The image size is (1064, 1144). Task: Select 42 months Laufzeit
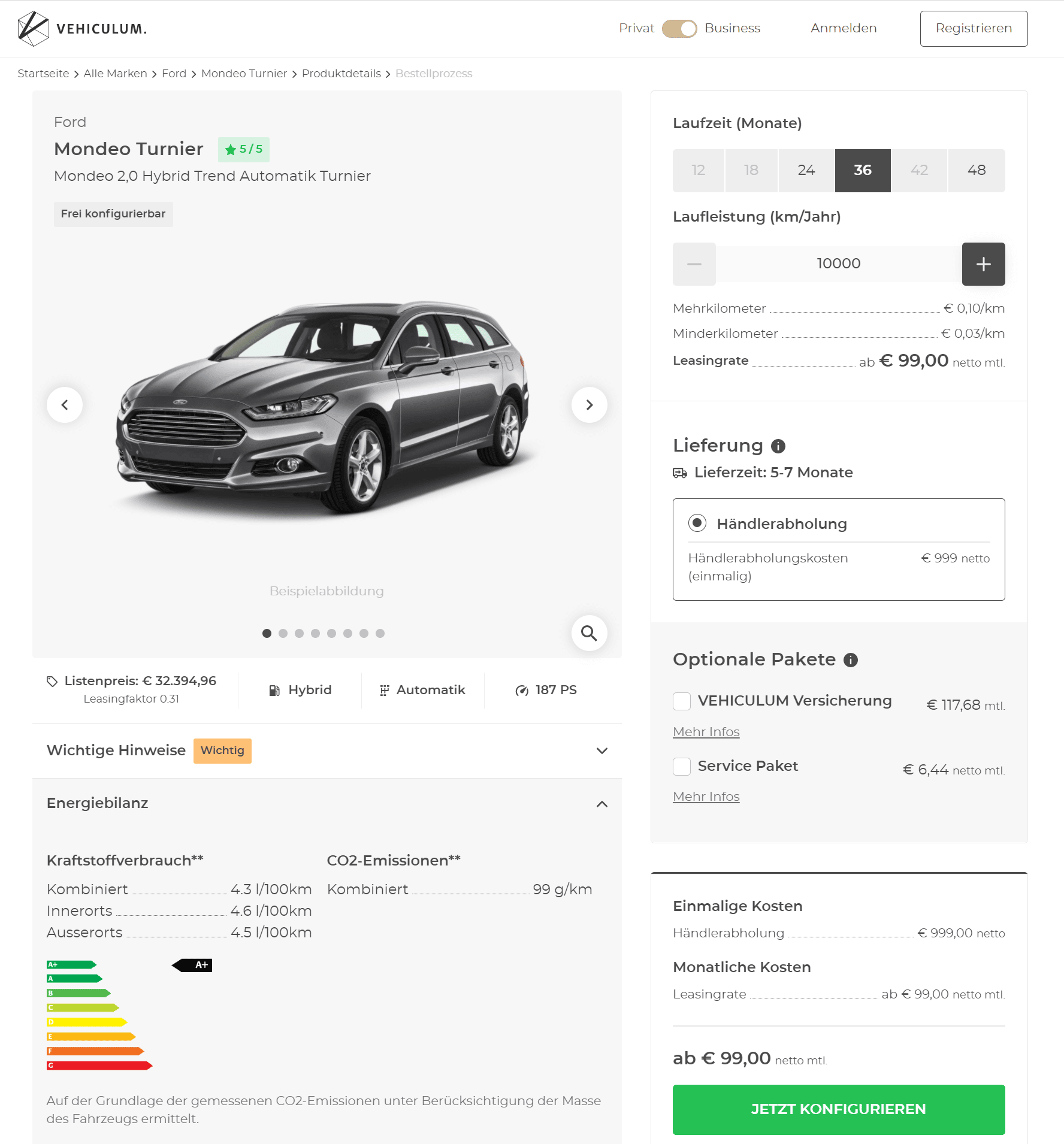click(x=920, y=171)
